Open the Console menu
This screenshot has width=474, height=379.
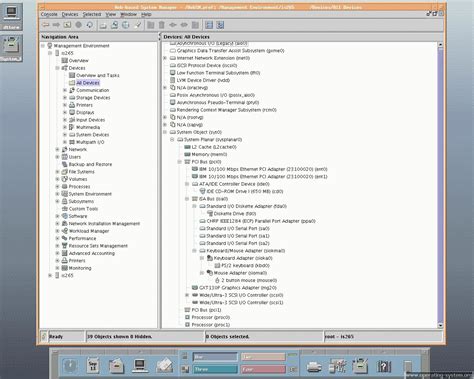[49, 14]
